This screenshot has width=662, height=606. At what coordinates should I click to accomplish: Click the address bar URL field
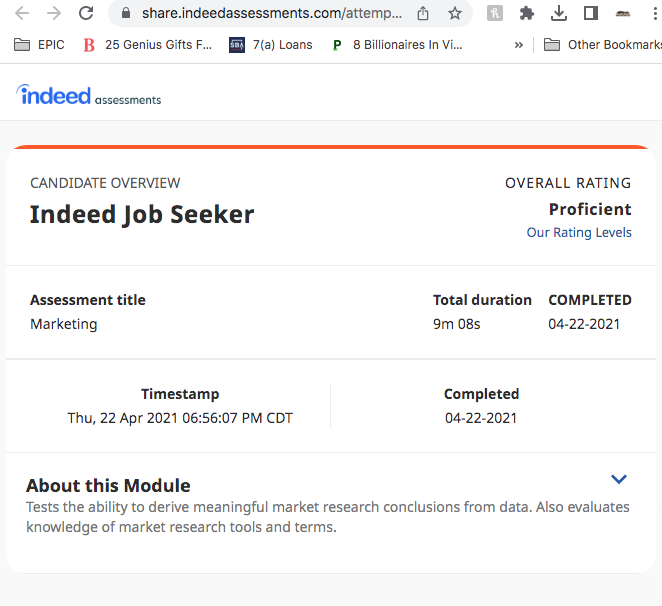pos(271,13)
